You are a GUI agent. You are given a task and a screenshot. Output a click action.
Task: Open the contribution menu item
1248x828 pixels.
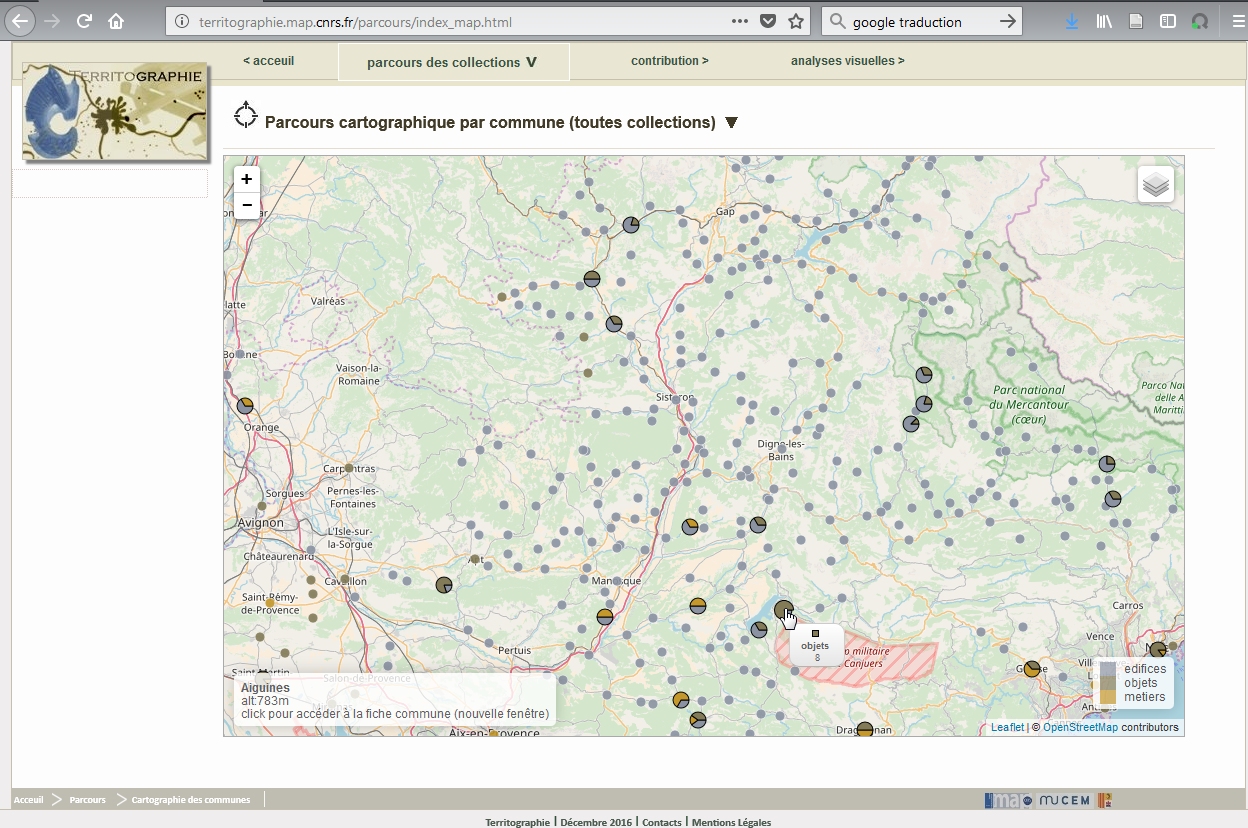(x=669, y=61)
